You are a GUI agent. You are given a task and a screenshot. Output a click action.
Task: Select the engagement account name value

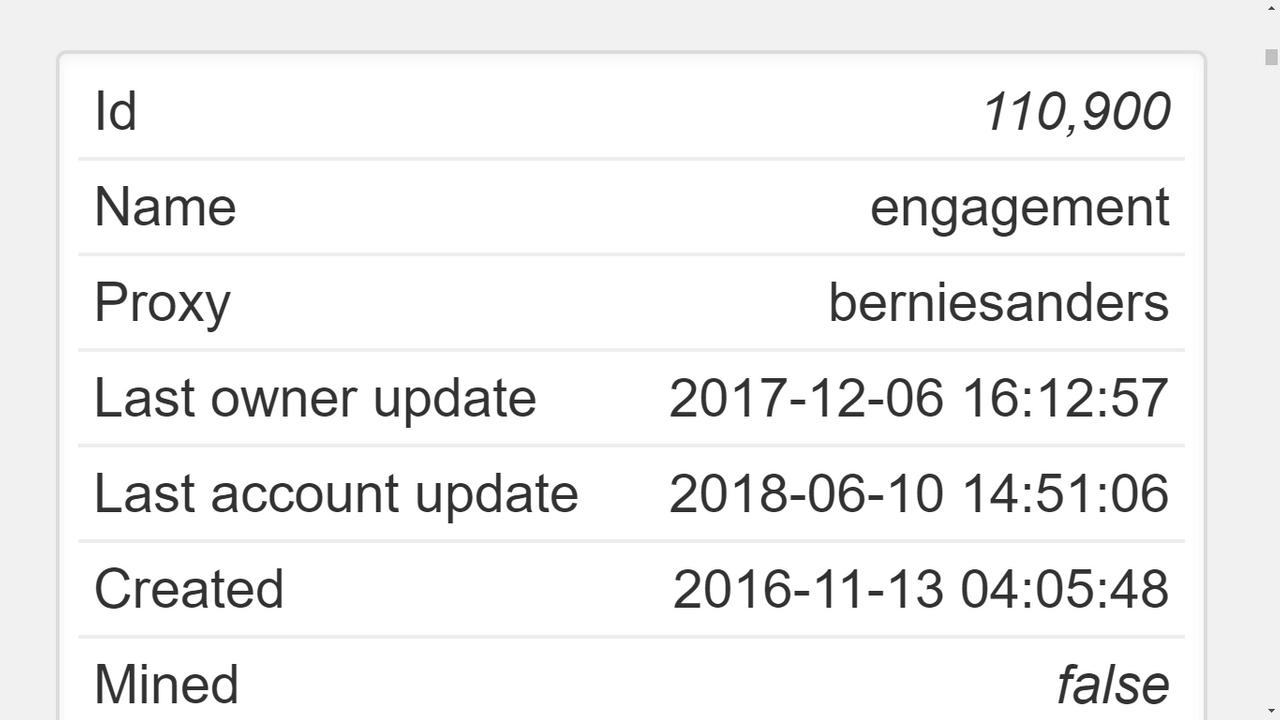pyautogui.click(x=1019, y=209)
